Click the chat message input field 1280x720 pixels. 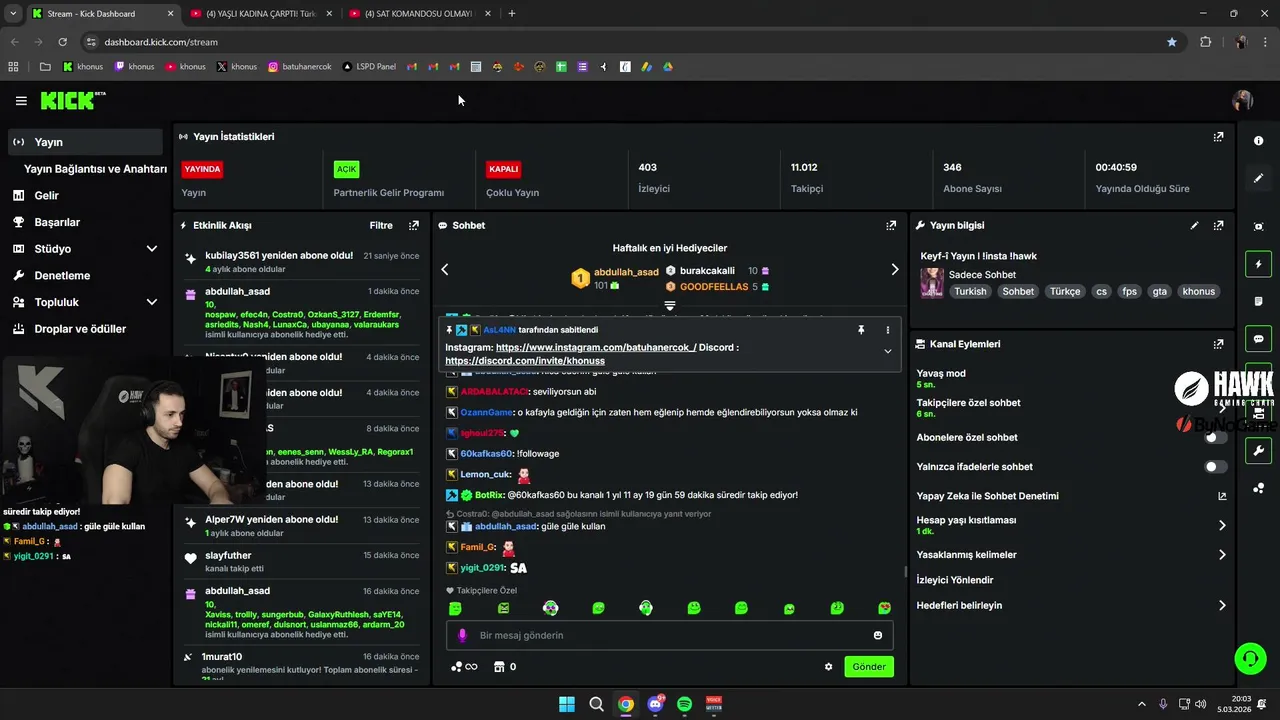coord(670,635)
